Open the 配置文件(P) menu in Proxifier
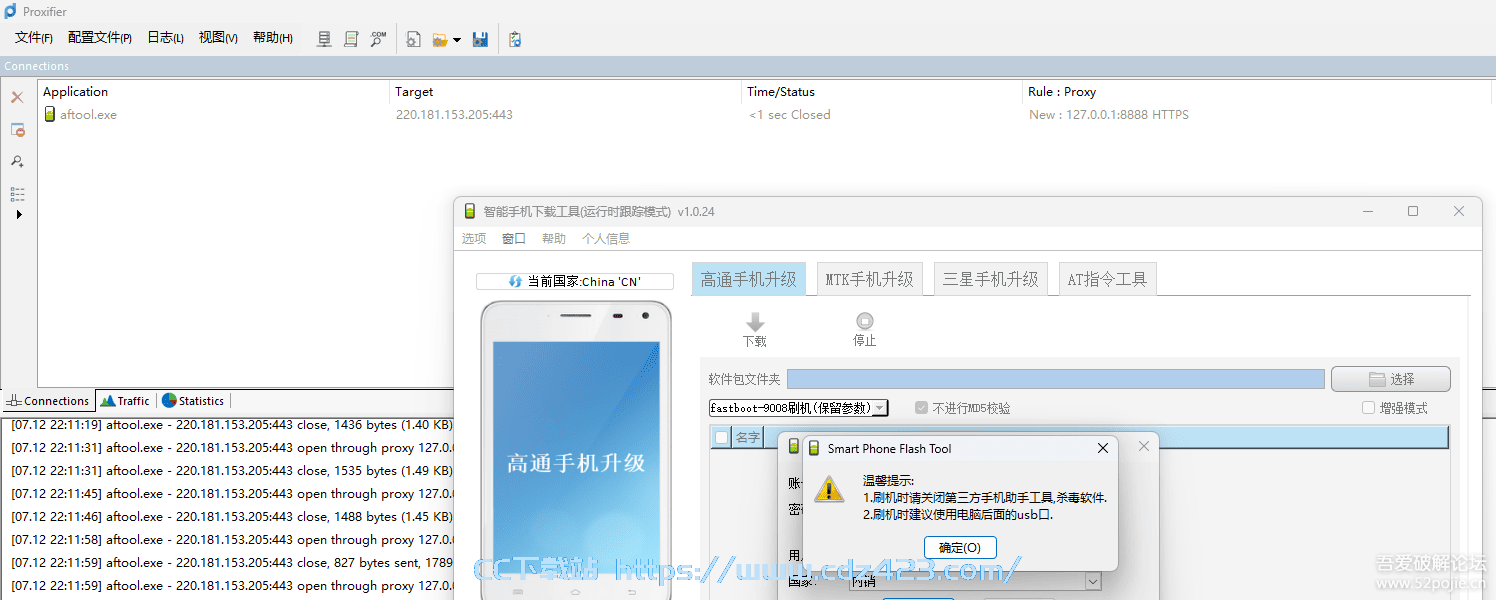 (x=100, y=38)
